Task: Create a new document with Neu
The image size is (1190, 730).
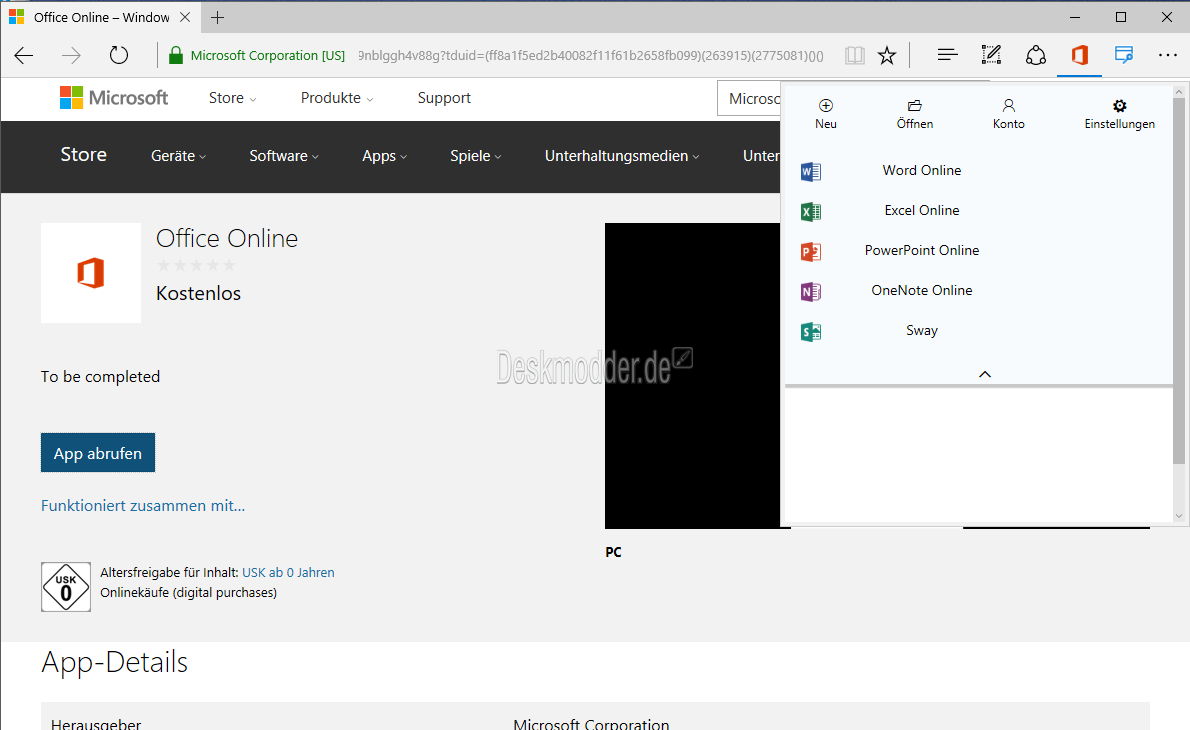Action: pyautogui.click(x=826, y=114)
